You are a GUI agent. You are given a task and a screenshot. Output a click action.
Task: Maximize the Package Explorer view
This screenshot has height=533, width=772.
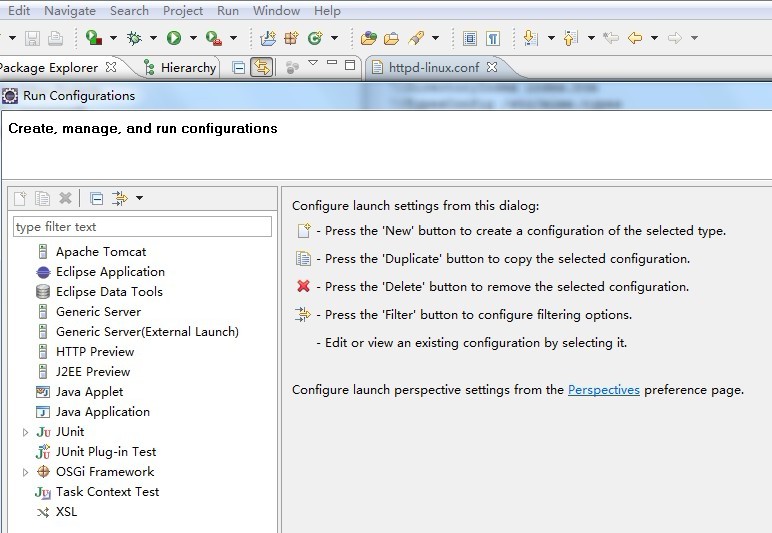pyautogui.click(x=350, y=64)
